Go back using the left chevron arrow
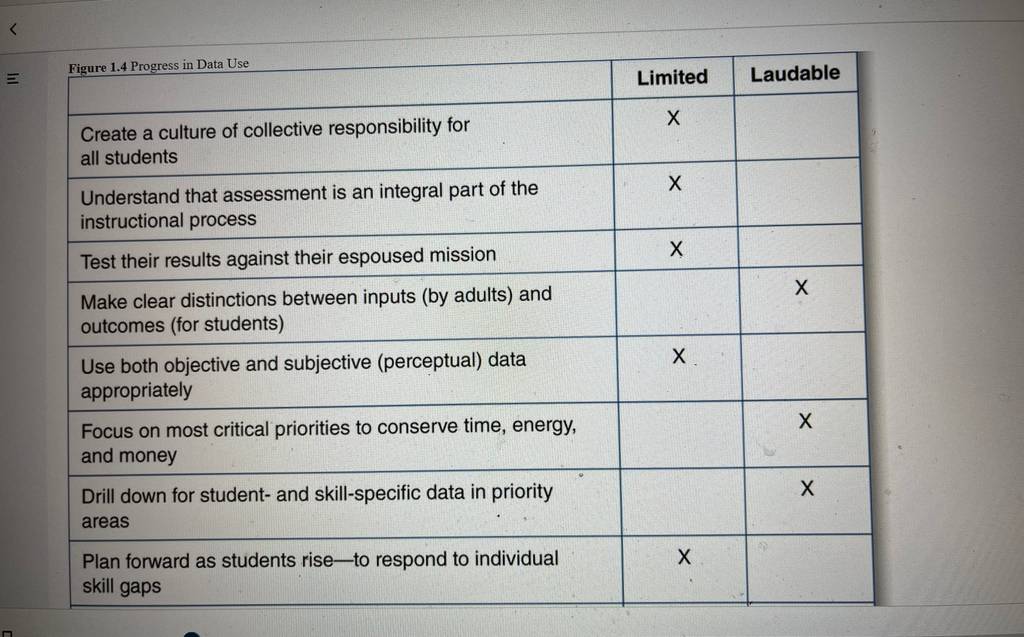The height and width of the screenshot is (637, 1024). pos(12,29)
